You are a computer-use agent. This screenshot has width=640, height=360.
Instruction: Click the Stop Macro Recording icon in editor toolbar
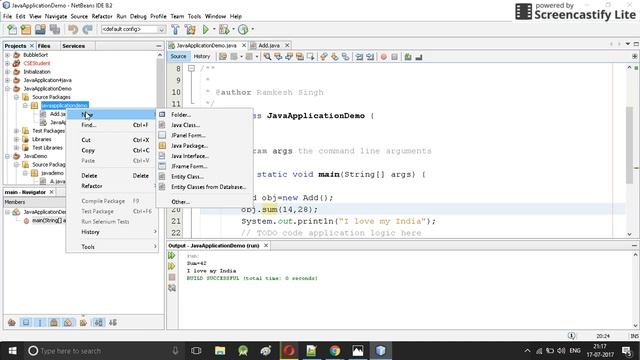pos(394,57)
